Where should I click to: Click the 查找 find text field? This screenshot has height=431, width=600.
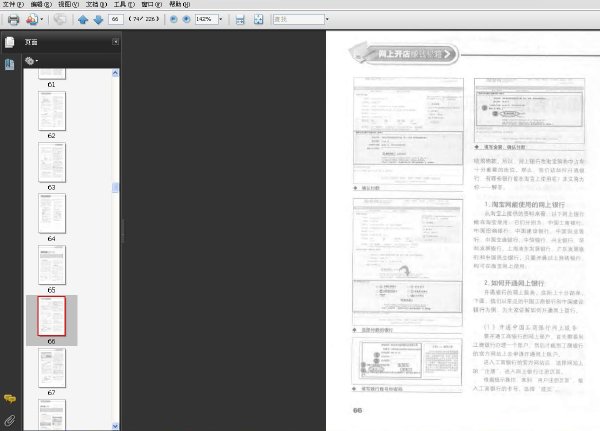point(298,19)
